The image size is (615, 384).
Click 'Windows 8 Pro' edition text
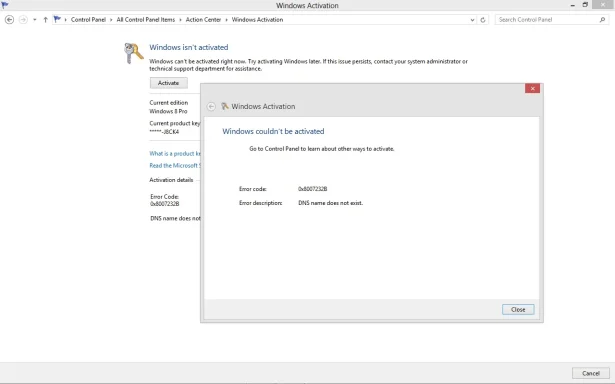click(x=168, y=111)
